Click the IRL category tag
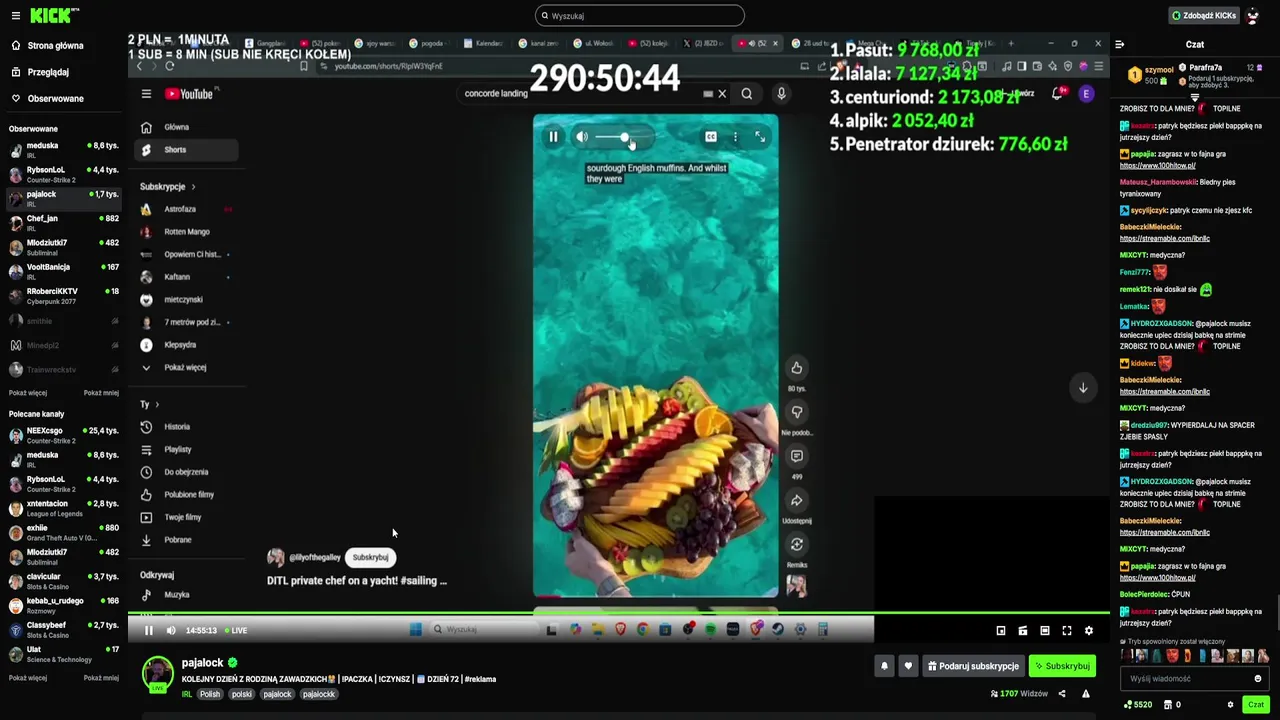This screenshot has width=1280, height=720. pos(187,694)
